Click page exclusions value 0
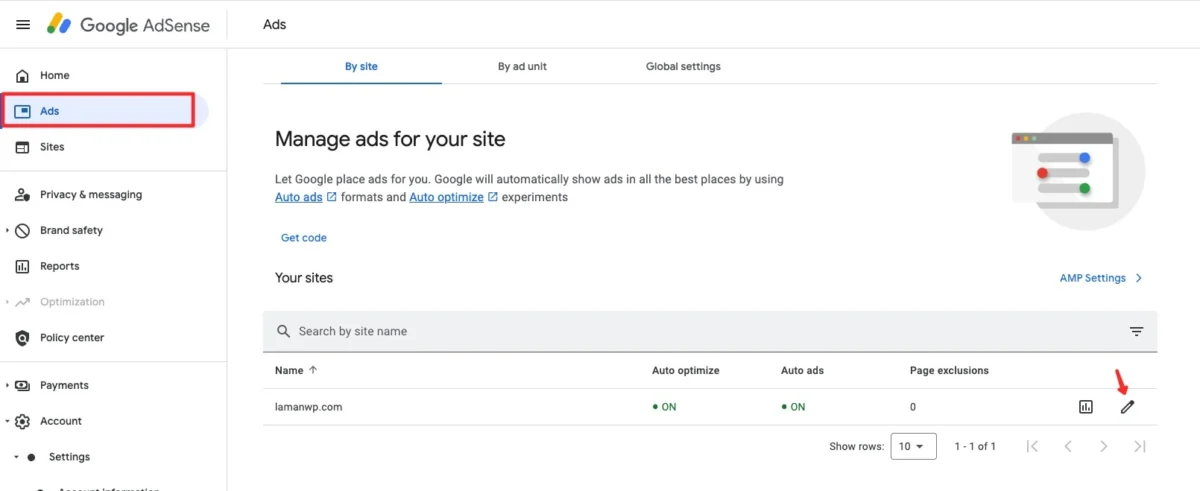Viewport: 1200px width, 491px height. [913, 407]
